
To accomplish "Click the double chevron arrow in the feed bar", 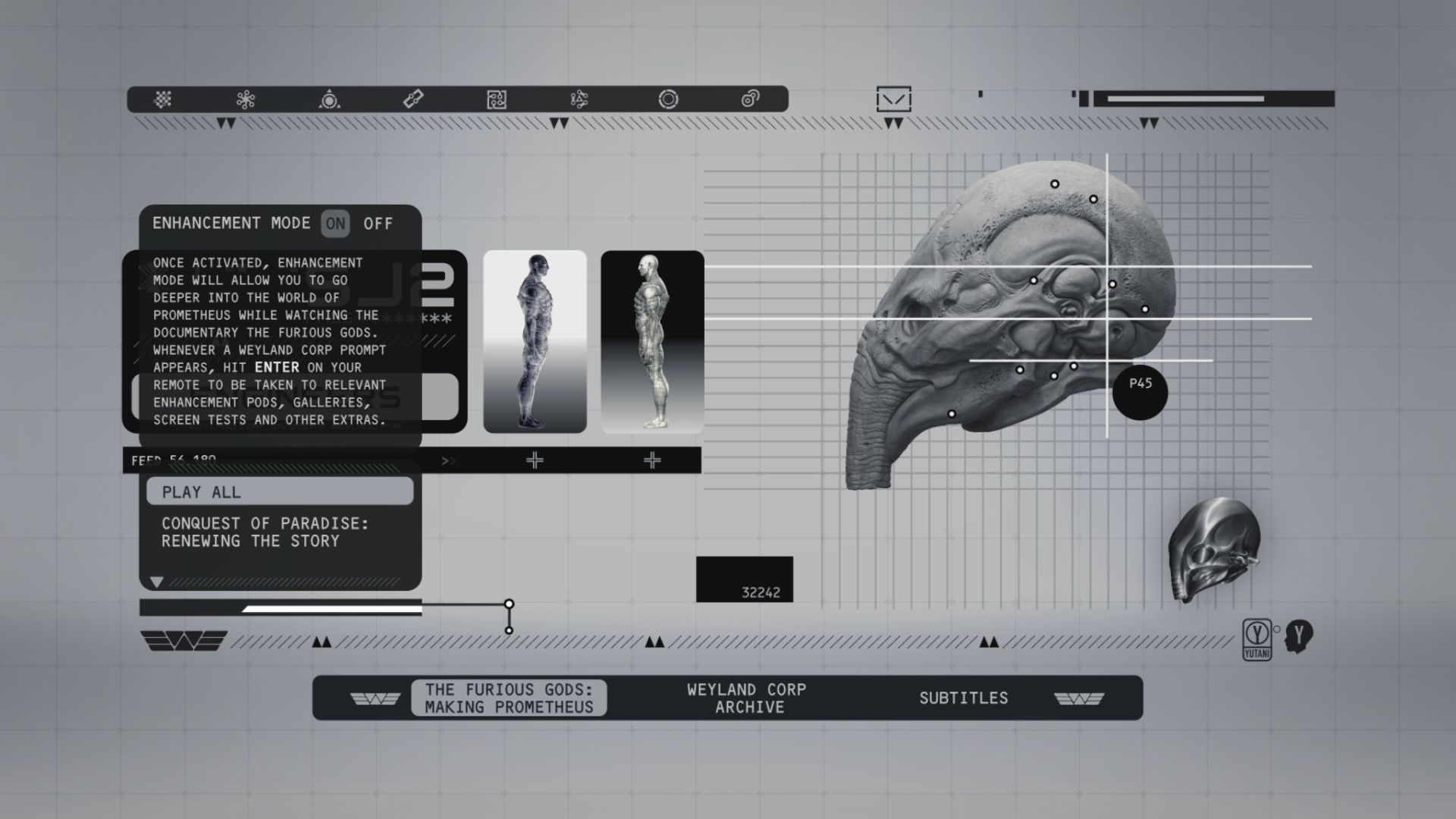I will coord(449,460).
